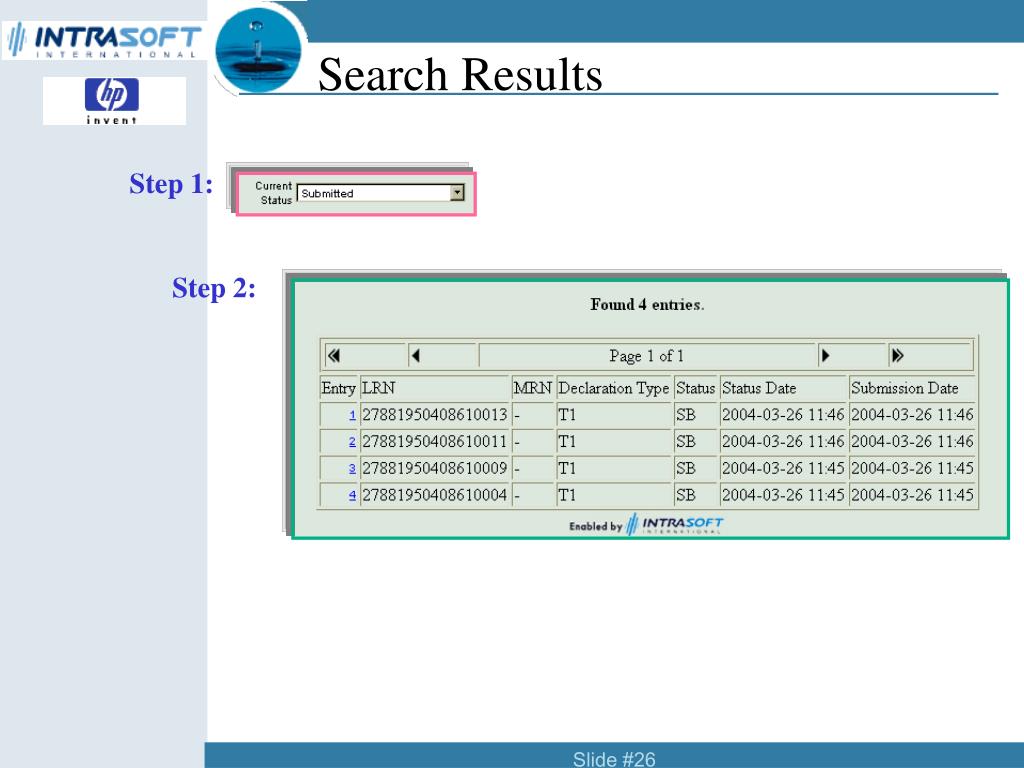Click the Entry column header
The image size is (1024, 768).
[338, 389]
